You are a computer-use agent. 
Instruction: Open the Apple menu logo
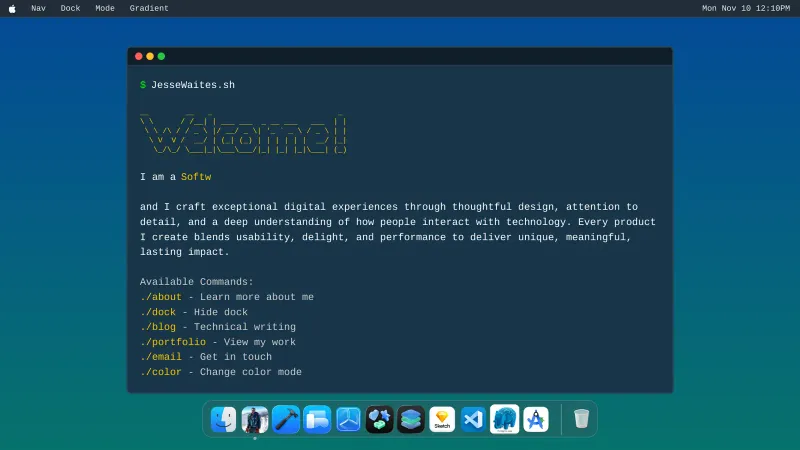[12, 8]
